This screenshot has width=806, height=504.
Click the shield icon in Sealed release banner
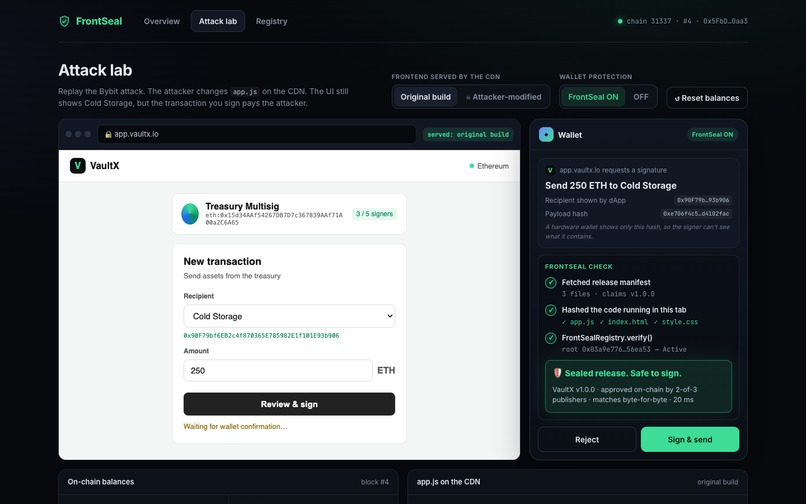pyautogui.click(x=557, y=373)
